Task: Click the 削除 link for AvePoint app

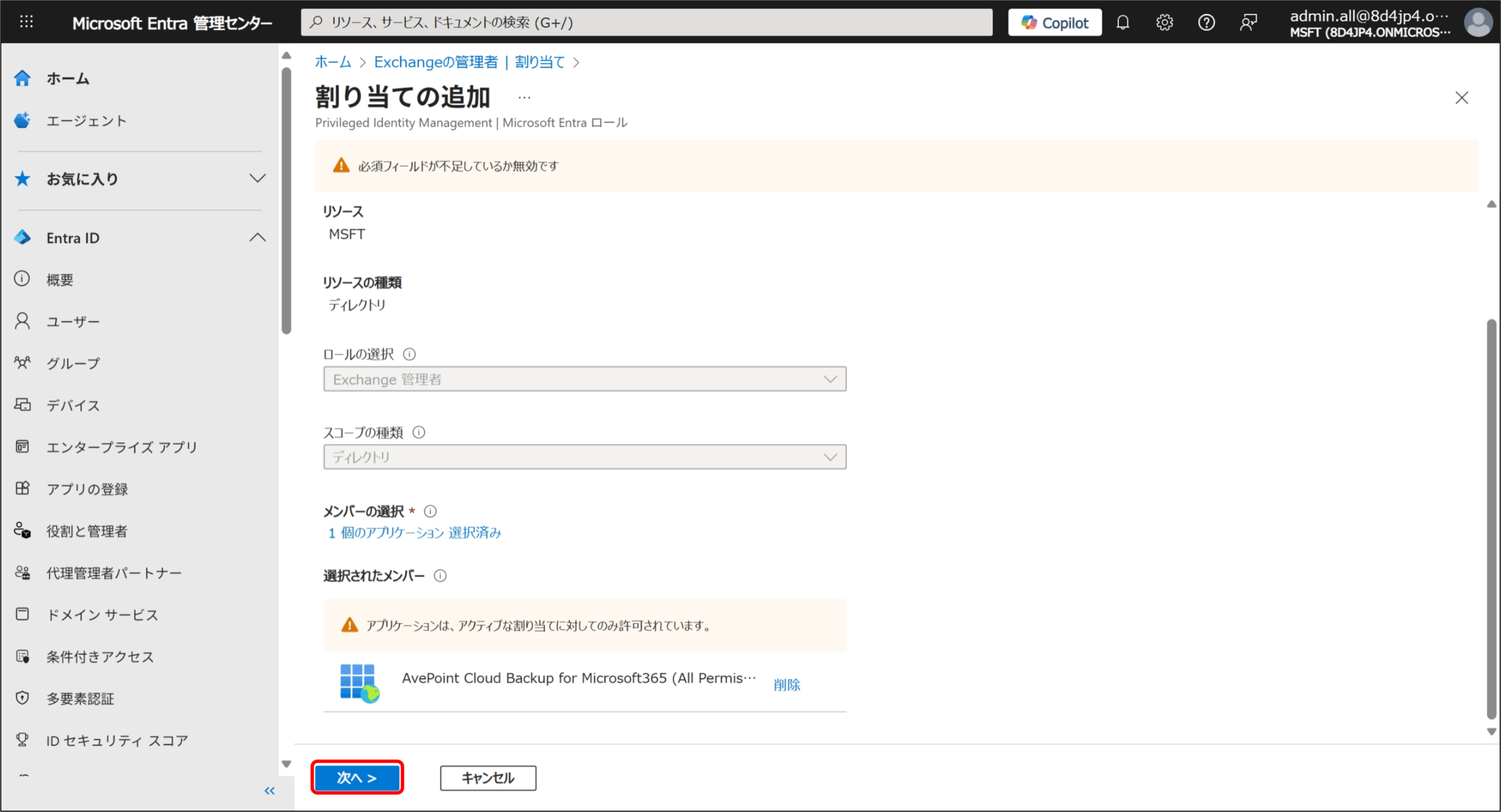Action: 786,685
